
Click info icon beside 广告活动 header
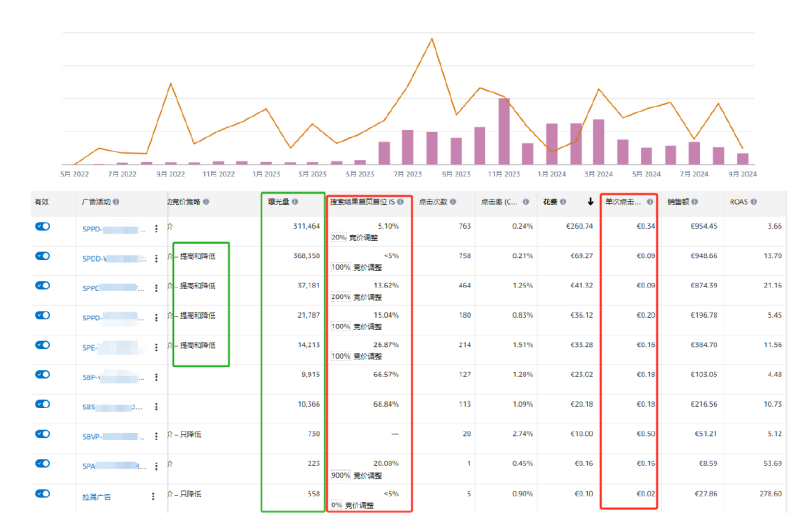[116, 202]
